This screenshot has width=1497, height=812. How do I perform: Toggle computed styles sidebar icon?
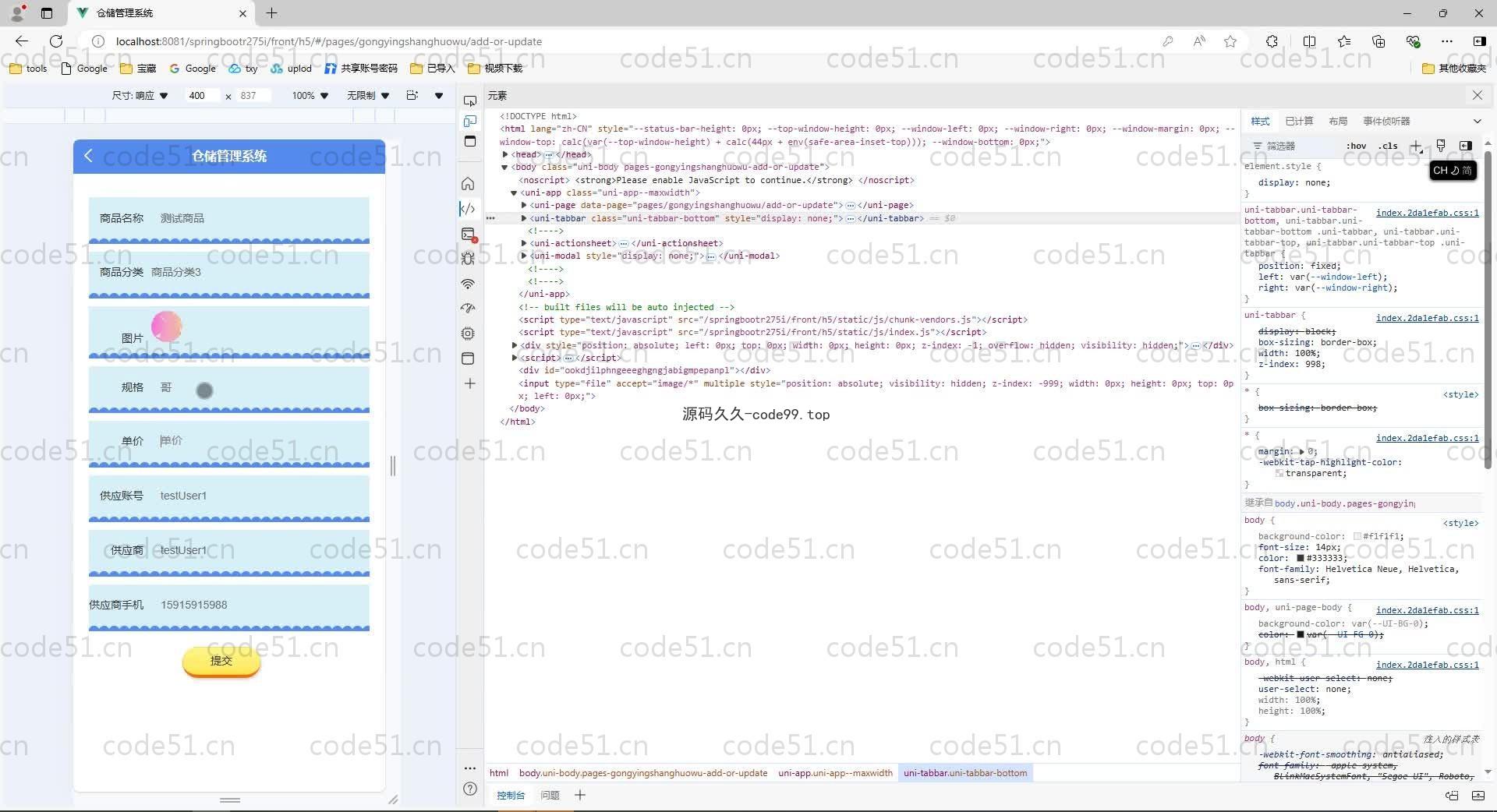click(x=1466, y=146)
